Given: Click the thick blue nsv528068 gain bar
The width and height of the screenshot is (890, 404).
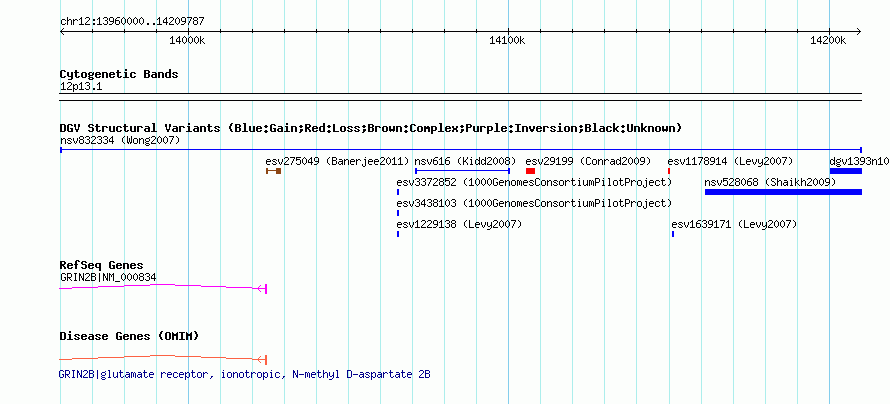Looking at the screenshot, I should click(x=783, y=192).
